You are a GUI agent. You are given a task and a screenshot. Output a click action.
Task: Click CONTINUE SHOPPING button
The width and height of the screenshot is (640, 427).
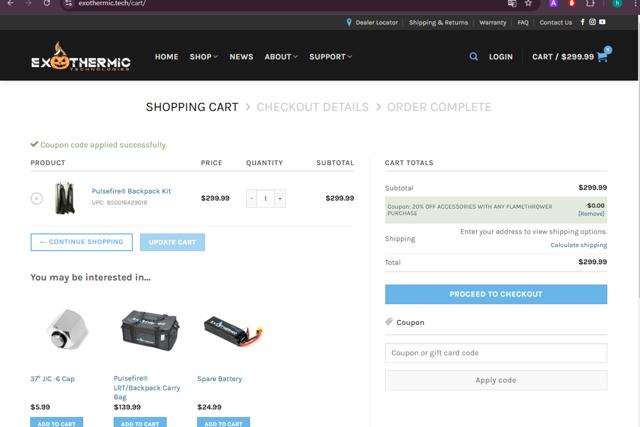[82, 242]
